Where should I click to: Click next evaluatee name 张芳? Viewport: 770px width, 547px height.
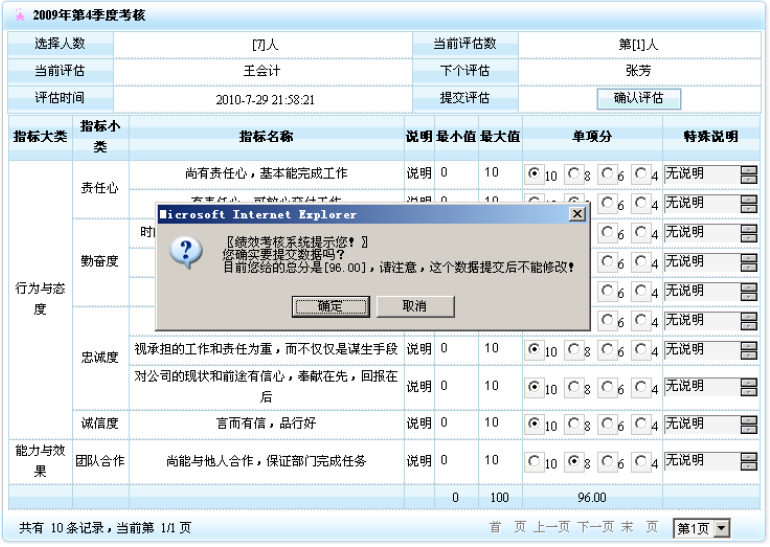click(x=638, y=71)
